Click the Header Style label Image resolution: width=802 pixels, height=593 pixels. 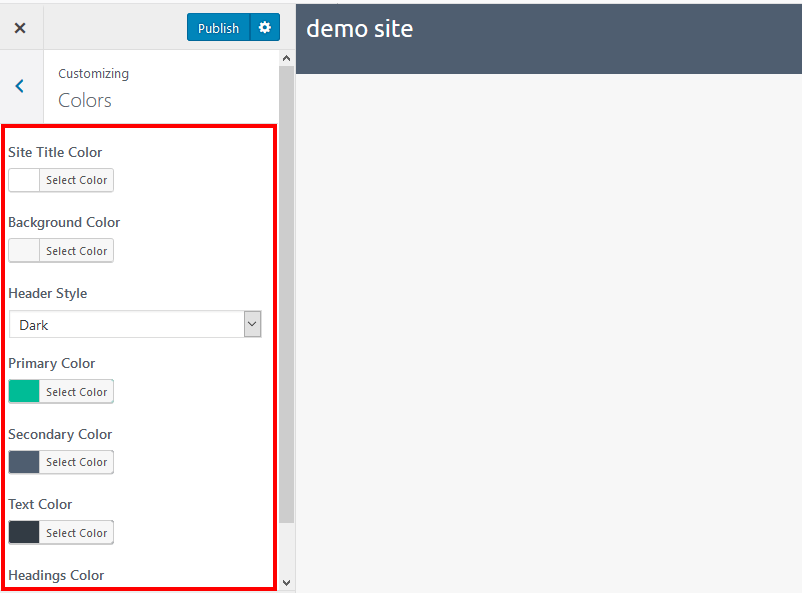(48, 293)
